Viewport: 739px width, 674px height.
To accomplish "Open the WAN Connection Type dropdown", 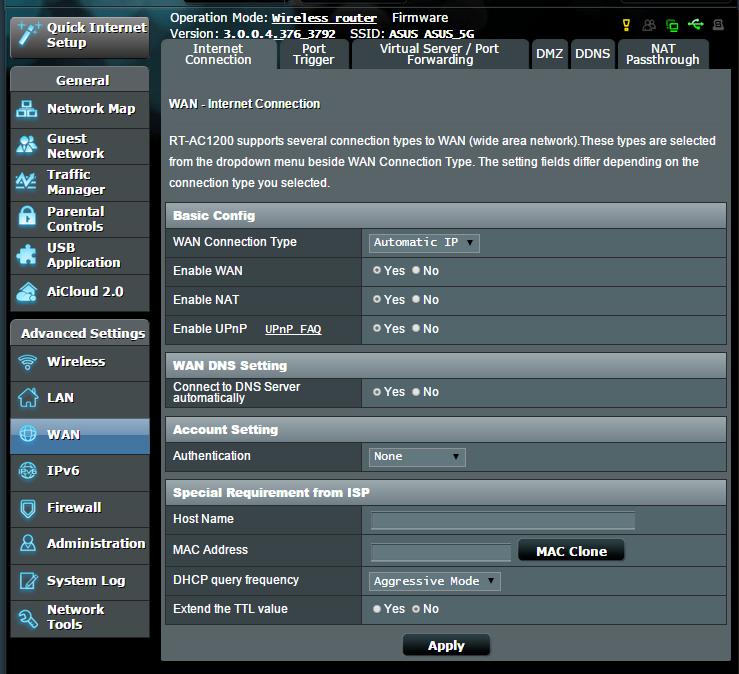I will coord(424,243).
